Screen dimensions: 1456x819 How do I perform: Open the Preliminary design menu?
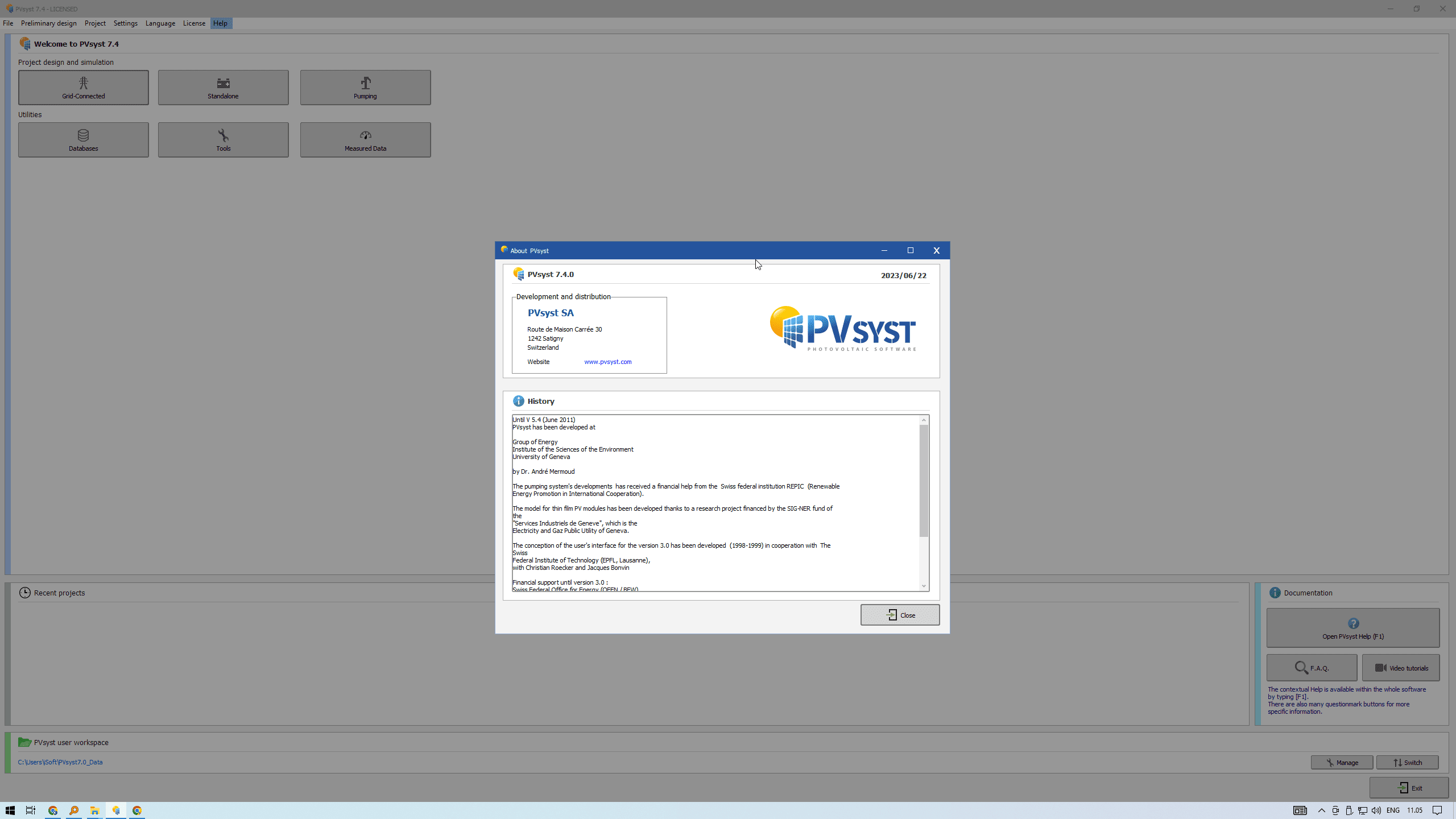coord(48,23)
